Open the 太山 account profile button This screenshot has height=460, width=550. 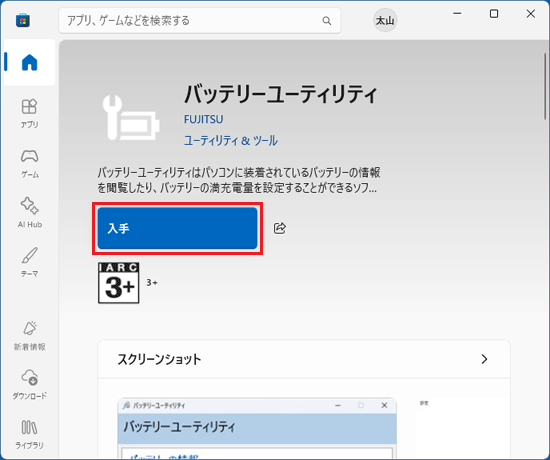385,20
